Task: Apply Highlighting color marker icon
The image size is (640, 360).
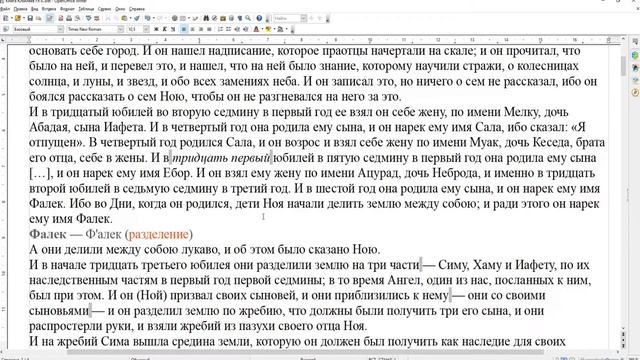Action: click(268, 29)
